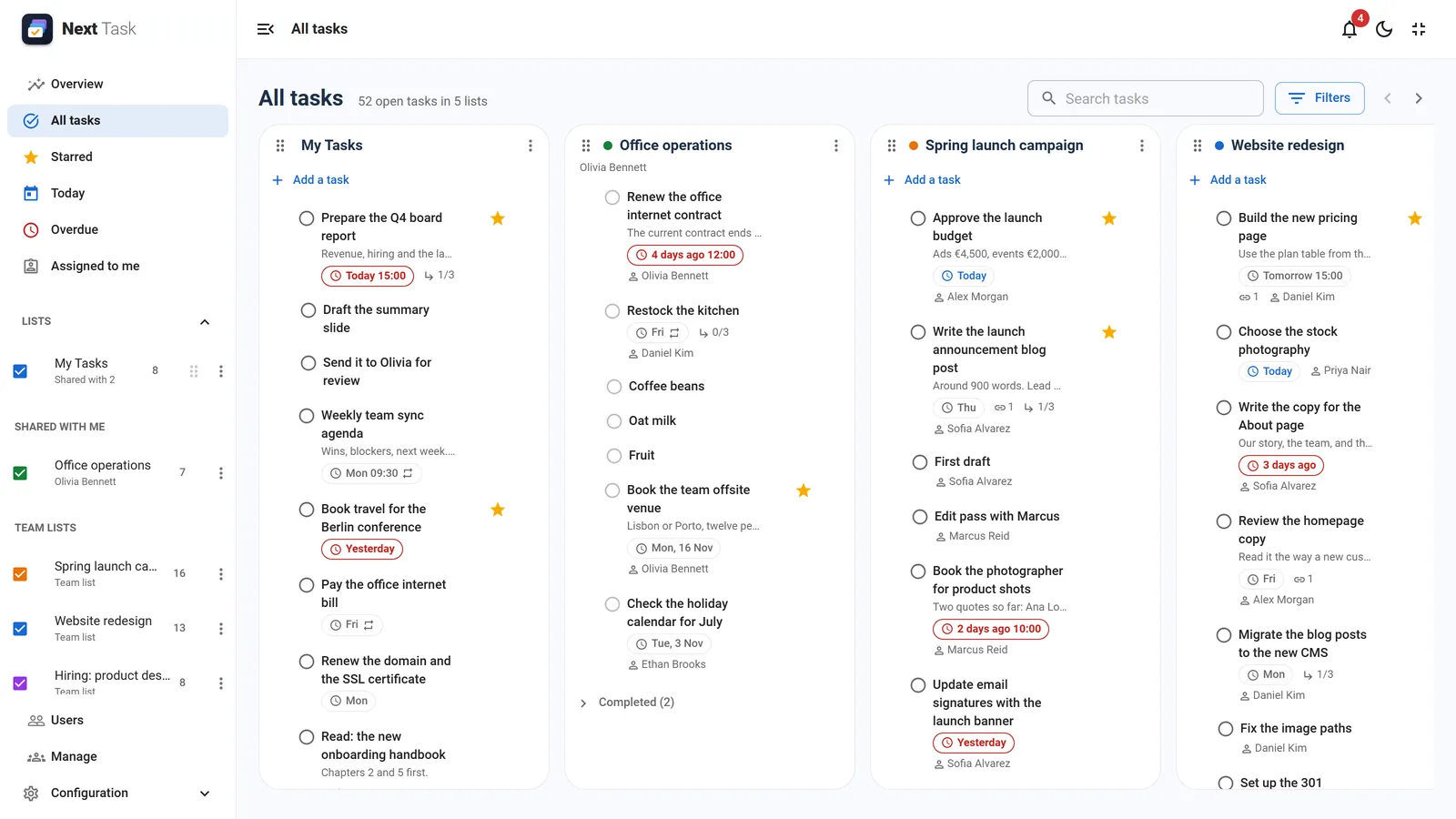Click the orange Spring launch campaign color dot
The height and width of the screenshot is (819, 1456).
[913, 146]
